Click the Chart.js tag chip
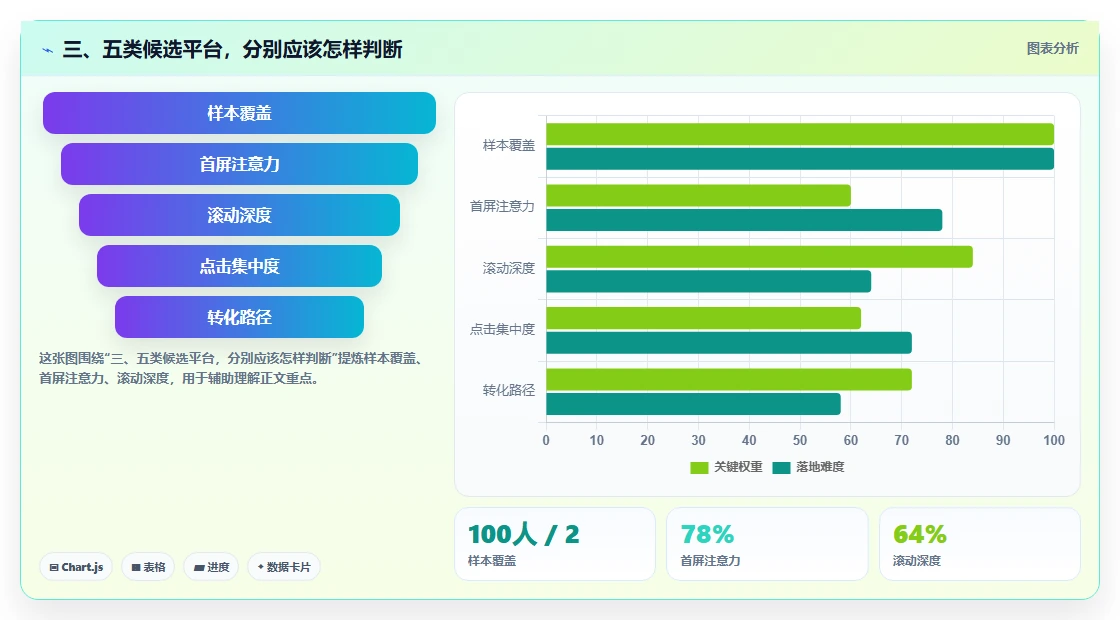This screenshot has width=1120, height=620. pyautogui.click(x=76, y=567)
